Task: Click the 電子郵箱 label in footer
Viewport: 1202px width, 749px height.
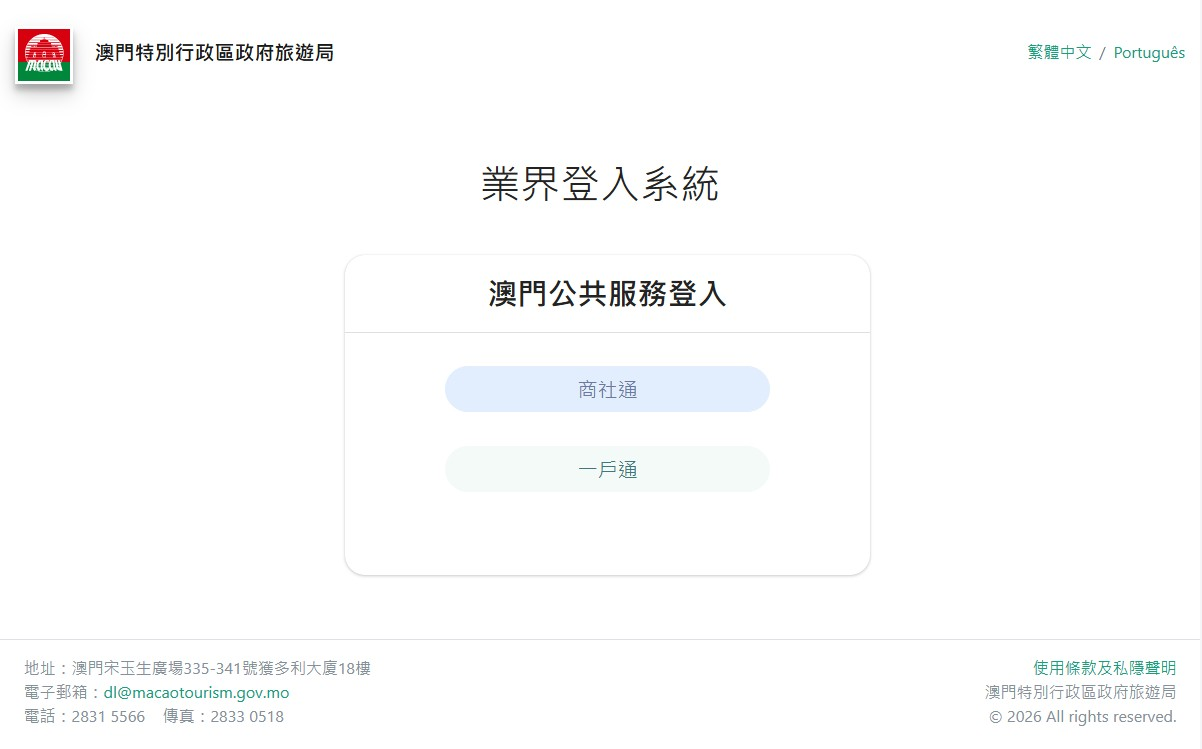Action: point(56,692)
